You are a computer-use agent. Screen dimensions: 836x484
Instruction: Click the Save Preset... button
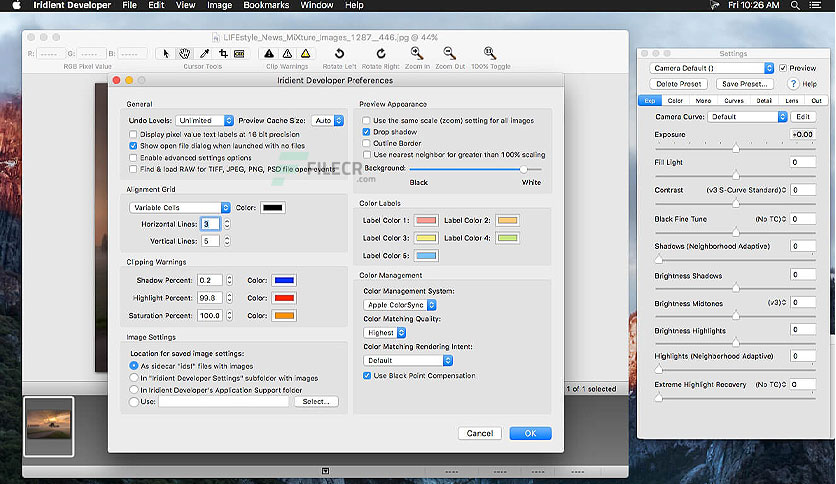point(744,84)
